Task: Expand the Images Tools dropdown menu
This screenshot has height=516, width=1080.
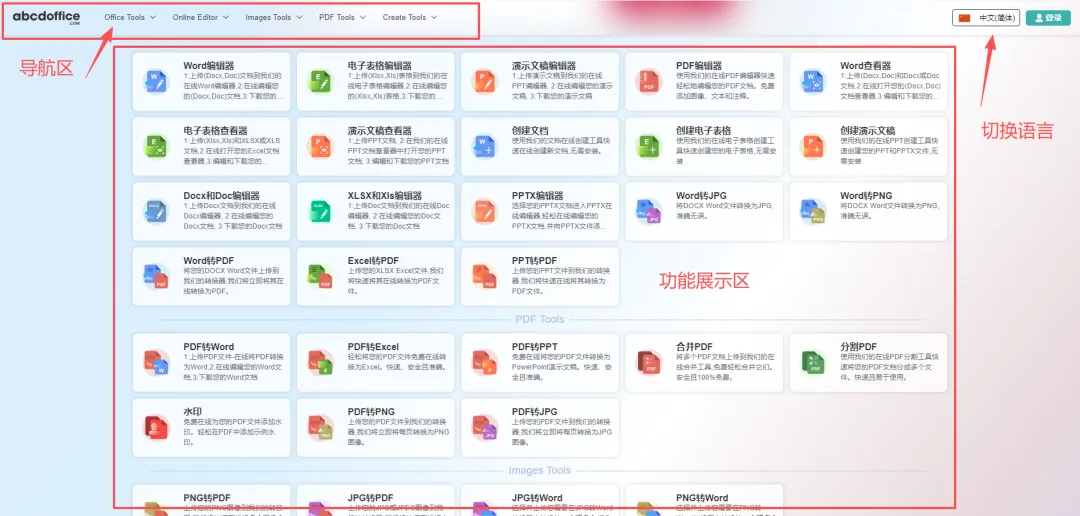Action: [x=273, y=17]
